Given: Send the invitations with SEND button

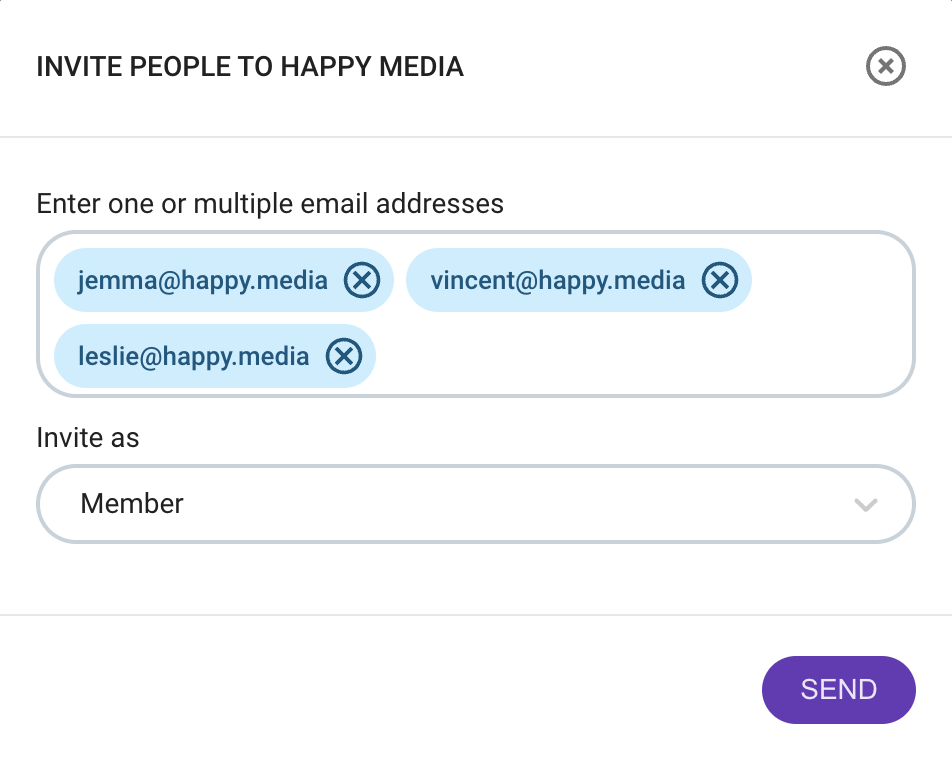Looking at the screenshot, I should tap(838, 690).
